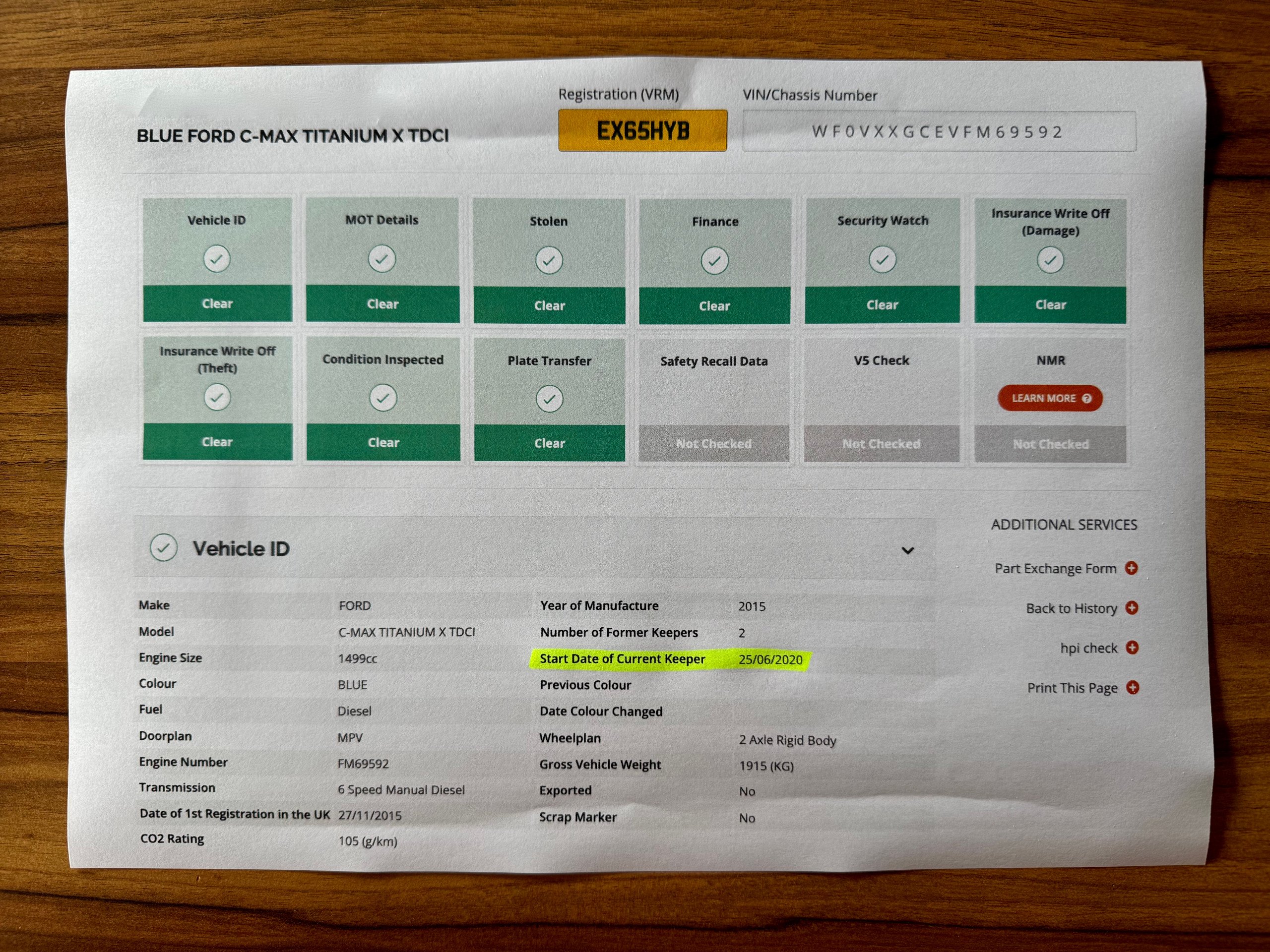Open the Back to History link

click(1072, 608)
